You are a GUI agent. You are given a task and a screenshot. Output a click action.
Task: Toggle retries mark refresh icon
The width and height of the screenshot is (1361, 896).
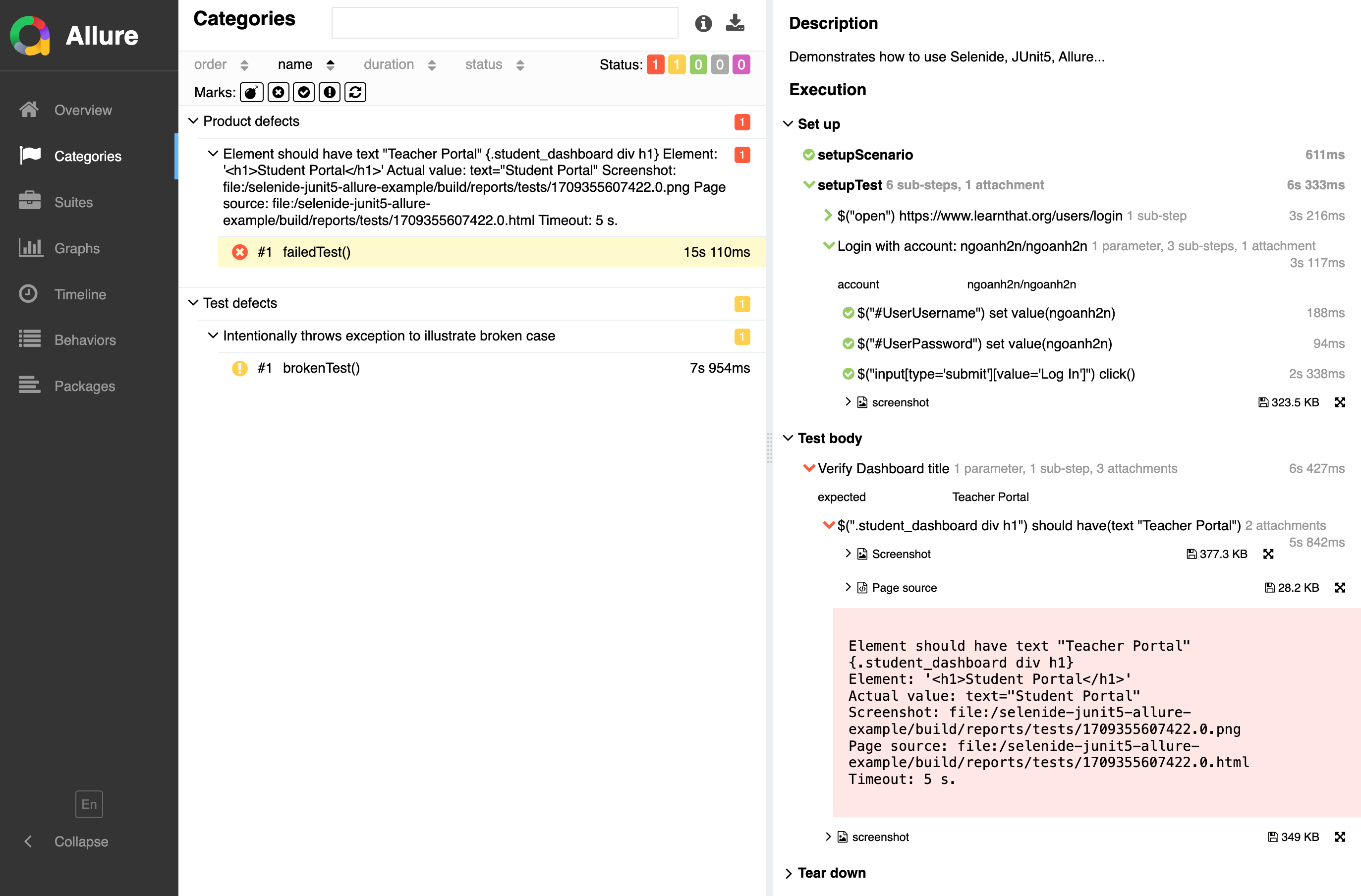tap(355, 92)
